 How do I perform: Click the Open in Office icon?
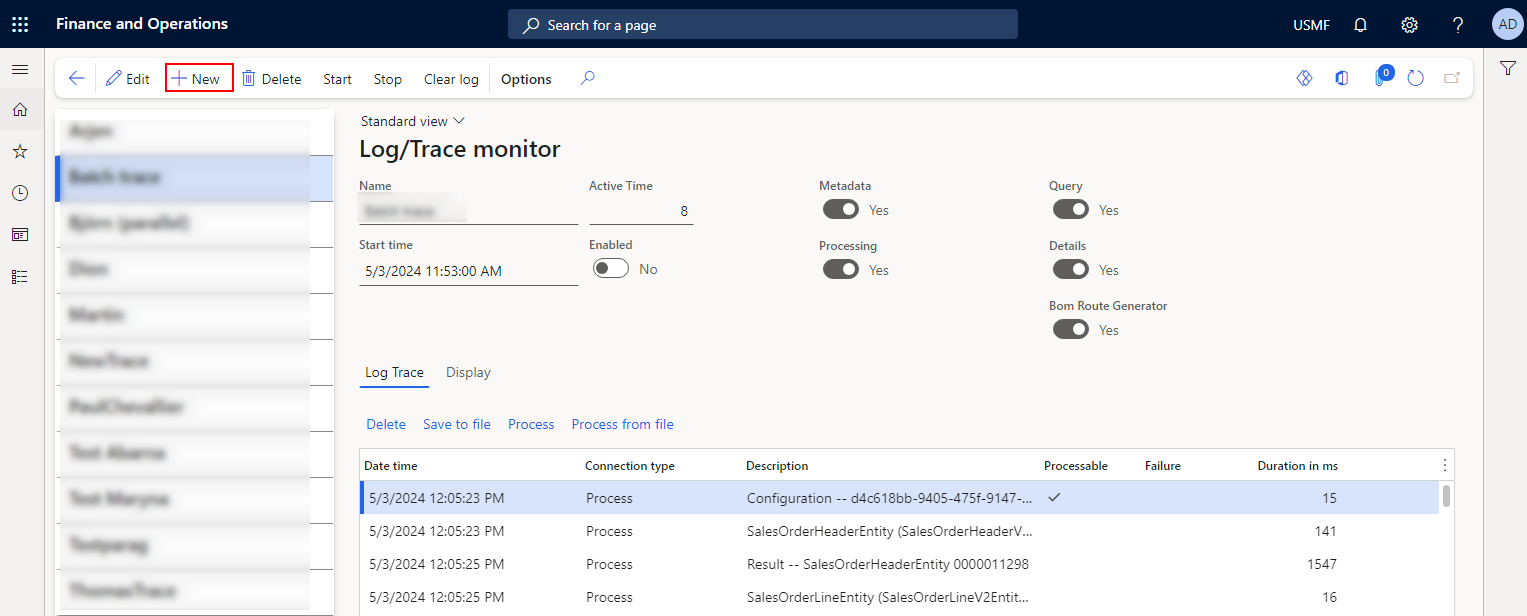pyautogui.click(x=1342, y=78)
